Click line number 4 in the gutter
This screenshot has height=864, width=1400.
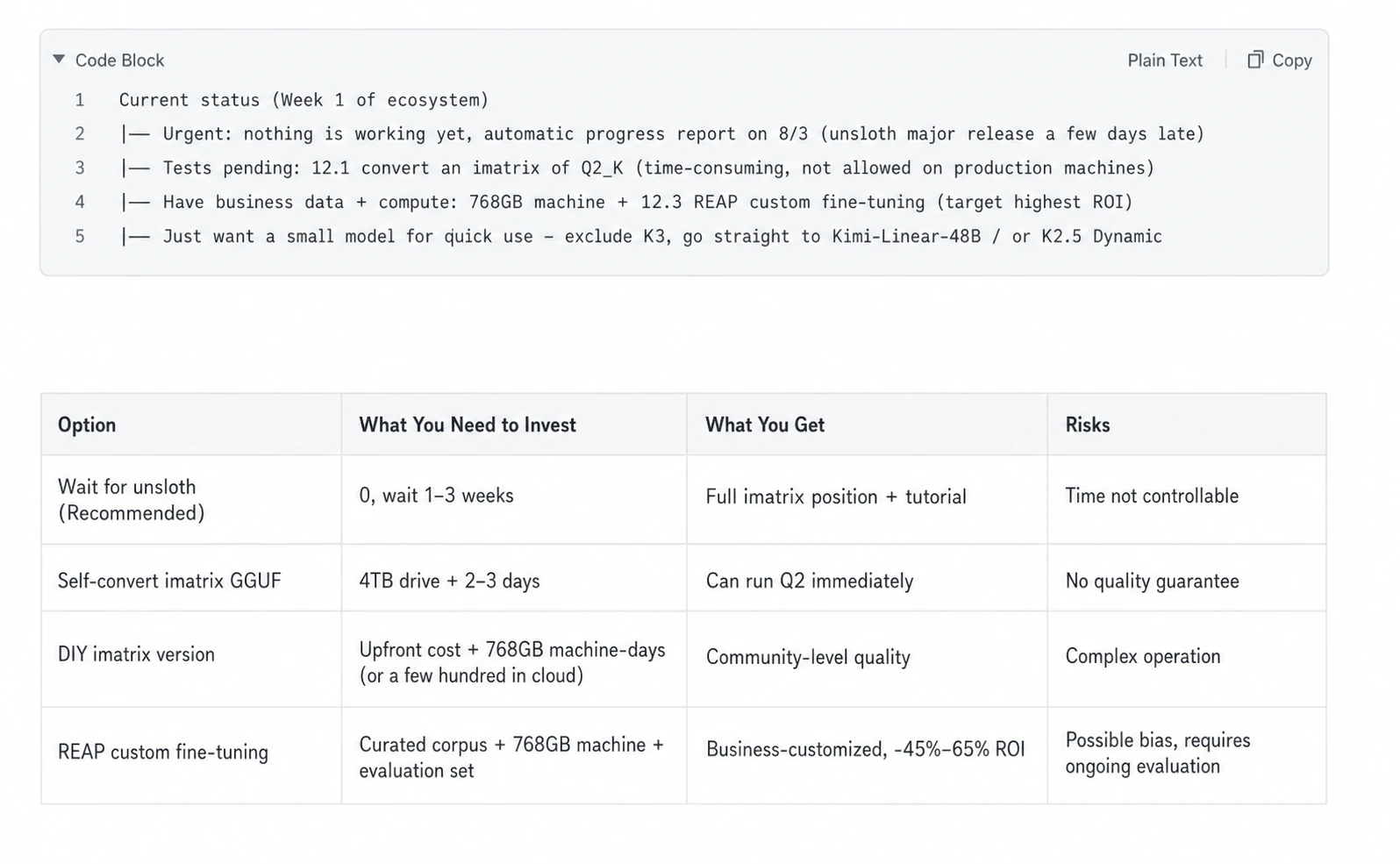pyautogui.click(x=80, y=203)
